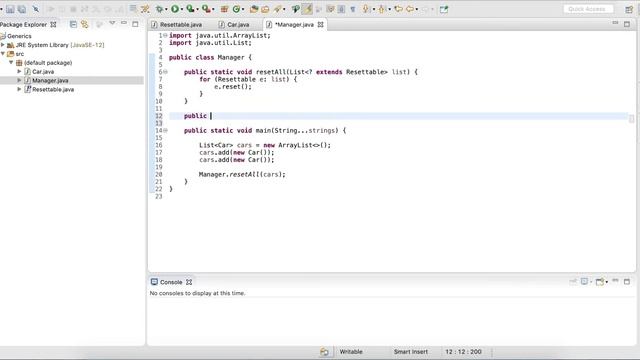Select the *Manager.java editor tab
This screenshot has height=360, width=640.
294,24
